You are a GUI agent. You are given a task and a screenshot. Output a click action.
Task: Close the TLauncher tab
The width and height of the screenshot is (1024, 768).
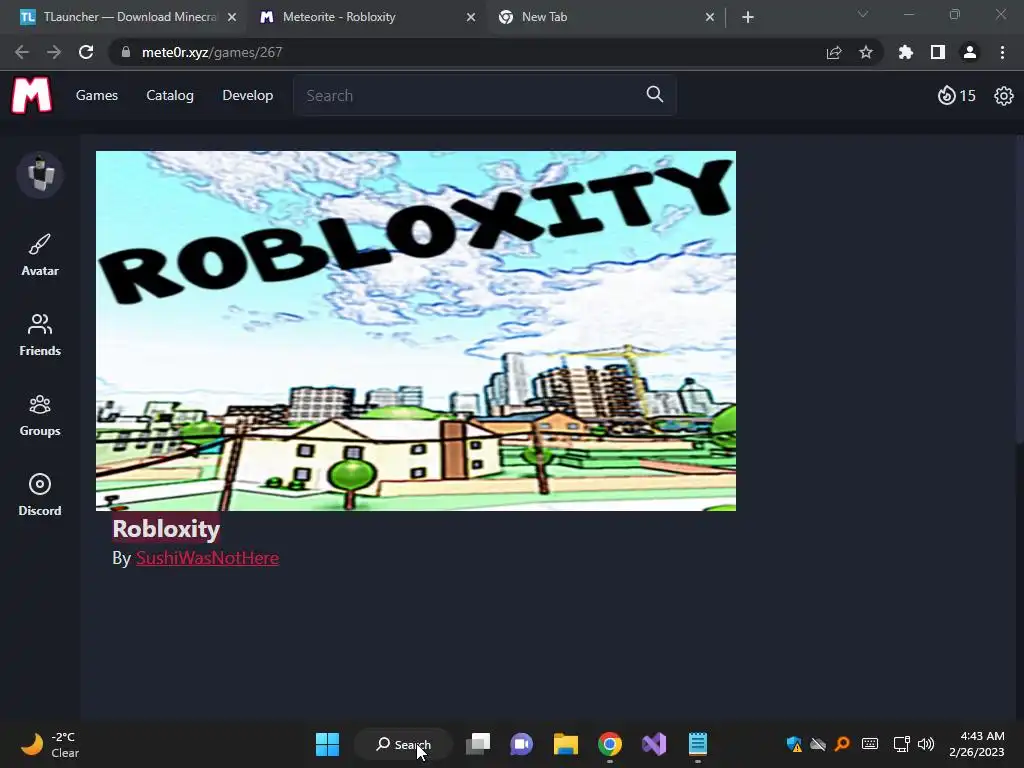tap(232, 17)
